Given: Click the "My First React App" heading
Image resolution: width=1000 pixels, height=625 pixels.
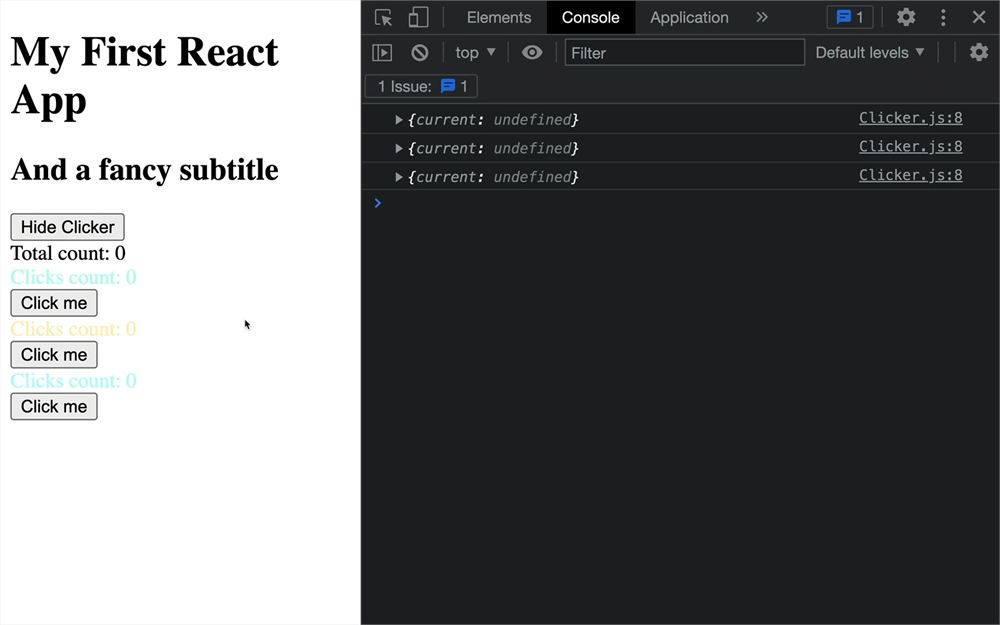Looking at the screenshot, I should tap(145, 76).
